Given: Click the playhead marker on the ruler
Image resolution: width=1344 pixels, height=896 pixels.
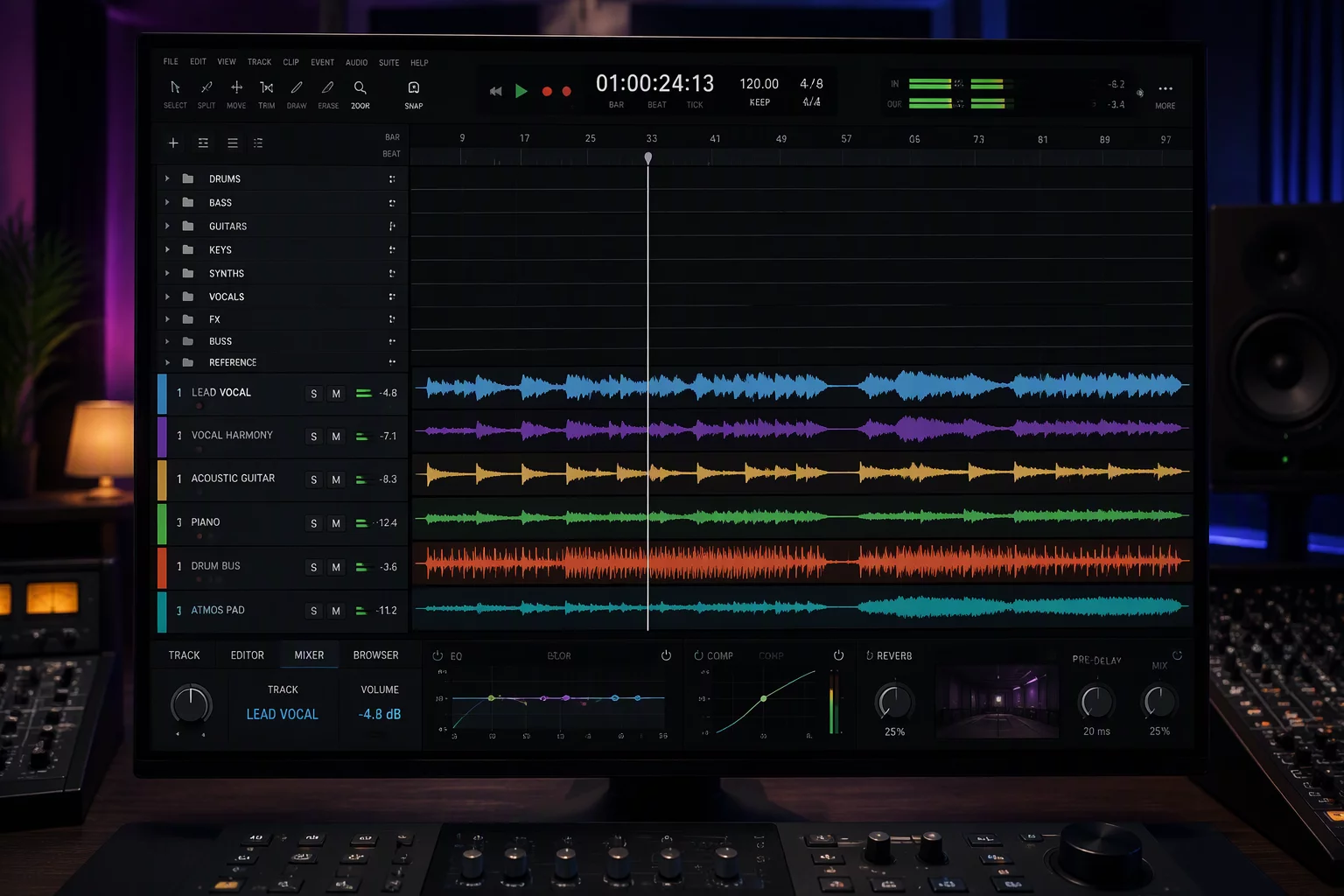Looking at the screenshot, I should (x=648, y=158).
